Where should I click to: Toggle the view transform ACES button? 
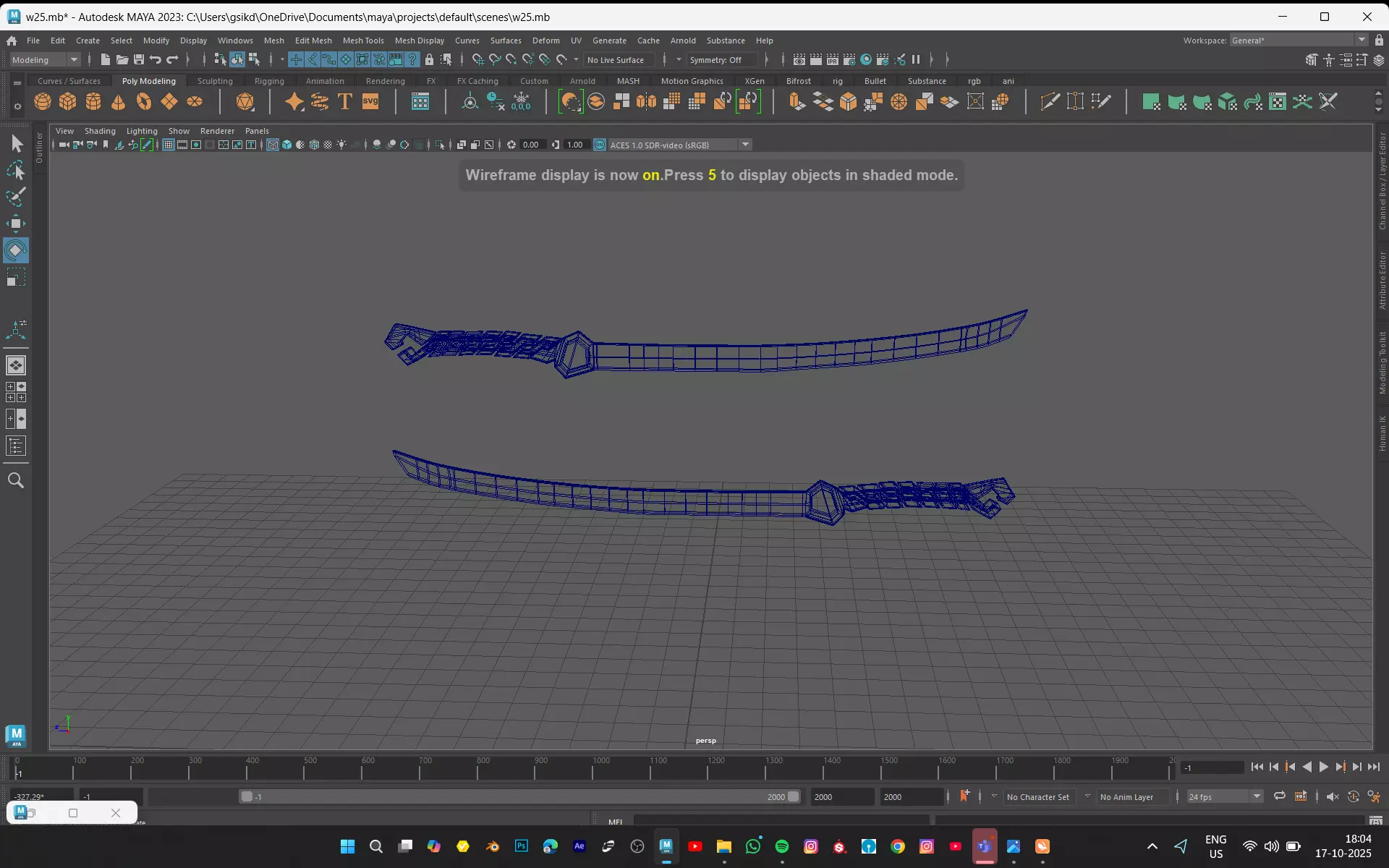[600, 145]
